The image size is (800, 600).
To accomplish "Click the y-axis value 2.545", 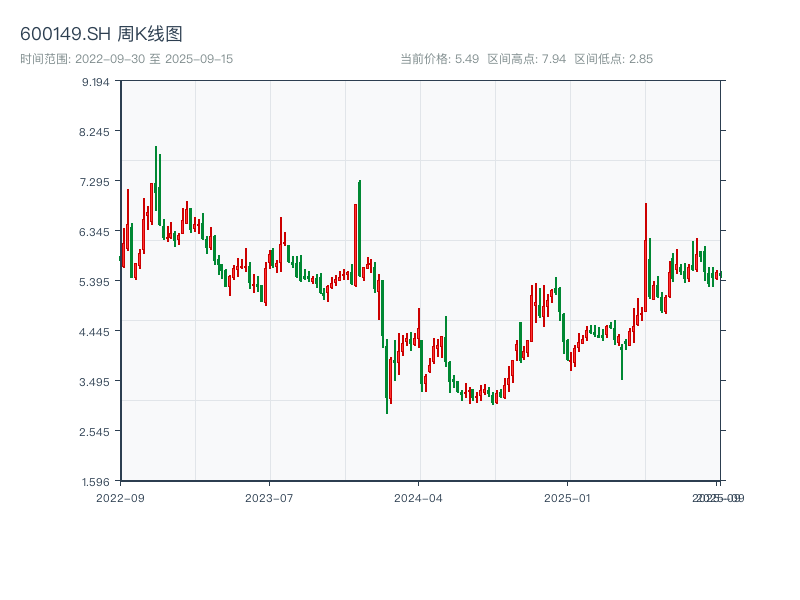I will point(94,432).
